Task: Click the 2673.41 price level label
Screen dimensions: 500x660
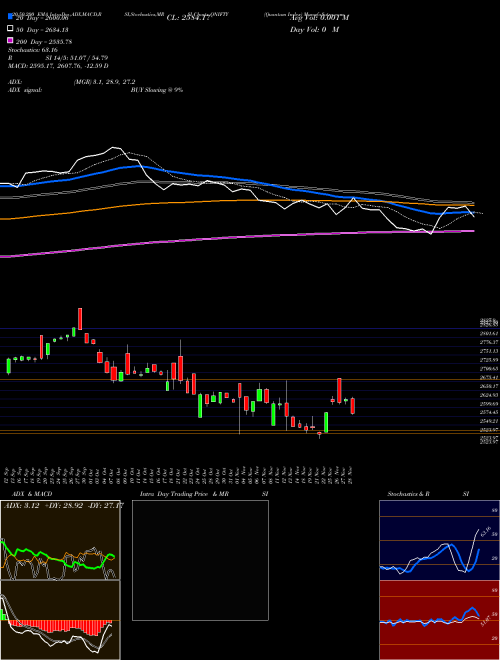Action: 489,378
